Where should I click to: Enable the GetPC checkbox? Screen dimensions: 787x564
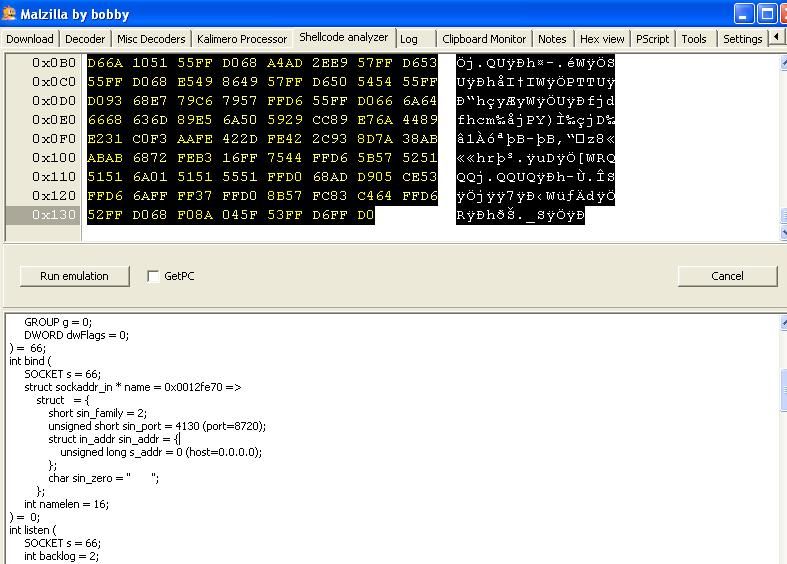[x=153, y=276]
